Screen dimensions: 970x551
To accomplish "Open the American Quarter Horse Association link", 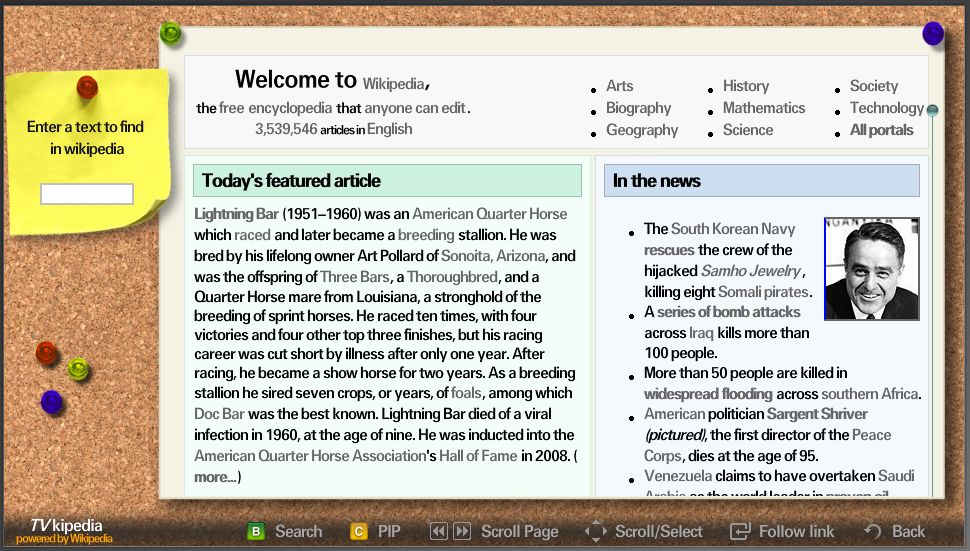I will point(310,456).
